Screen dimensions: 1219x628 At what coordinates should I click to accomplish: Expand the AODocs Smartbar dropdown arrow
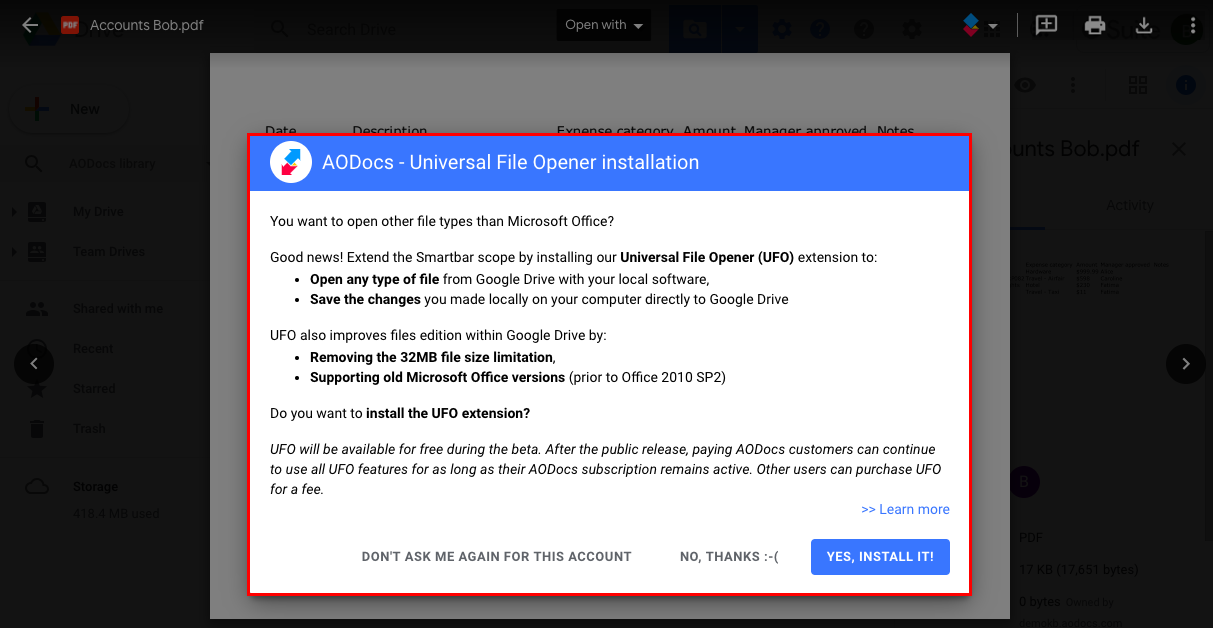(992, 26)
